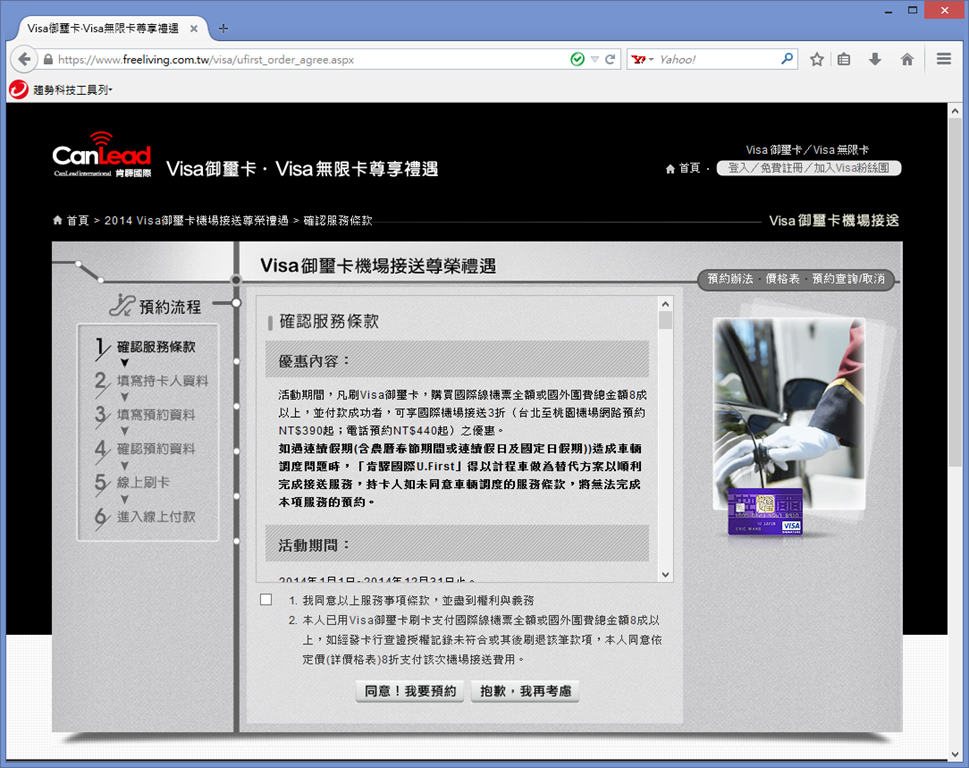Screen dimensions: 969x768
Task: Click the 活動期間 section heading
Action: pyautogui.click(x=457, y=544)
